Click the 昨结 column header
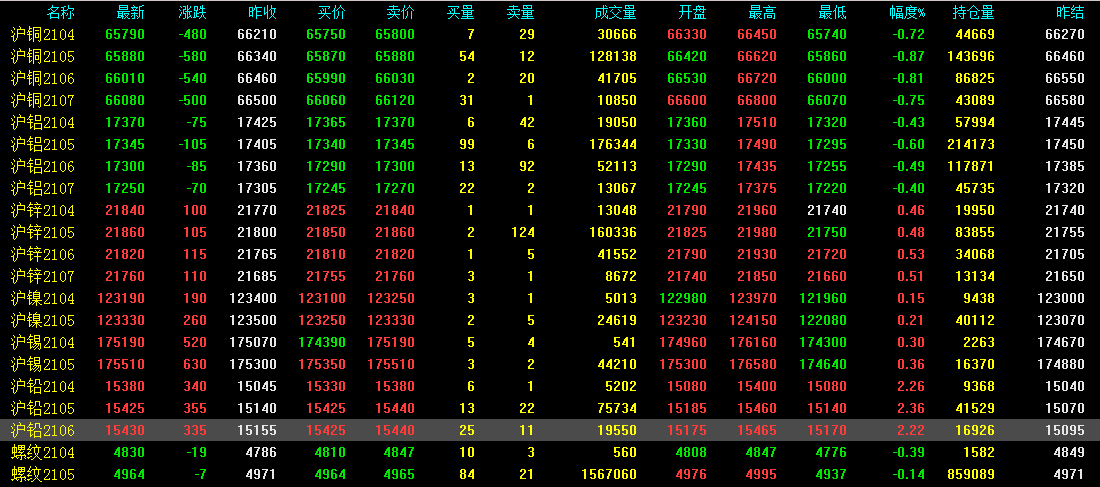The height and width of the screenshot is (487, 1100). tap(1070, 13)
